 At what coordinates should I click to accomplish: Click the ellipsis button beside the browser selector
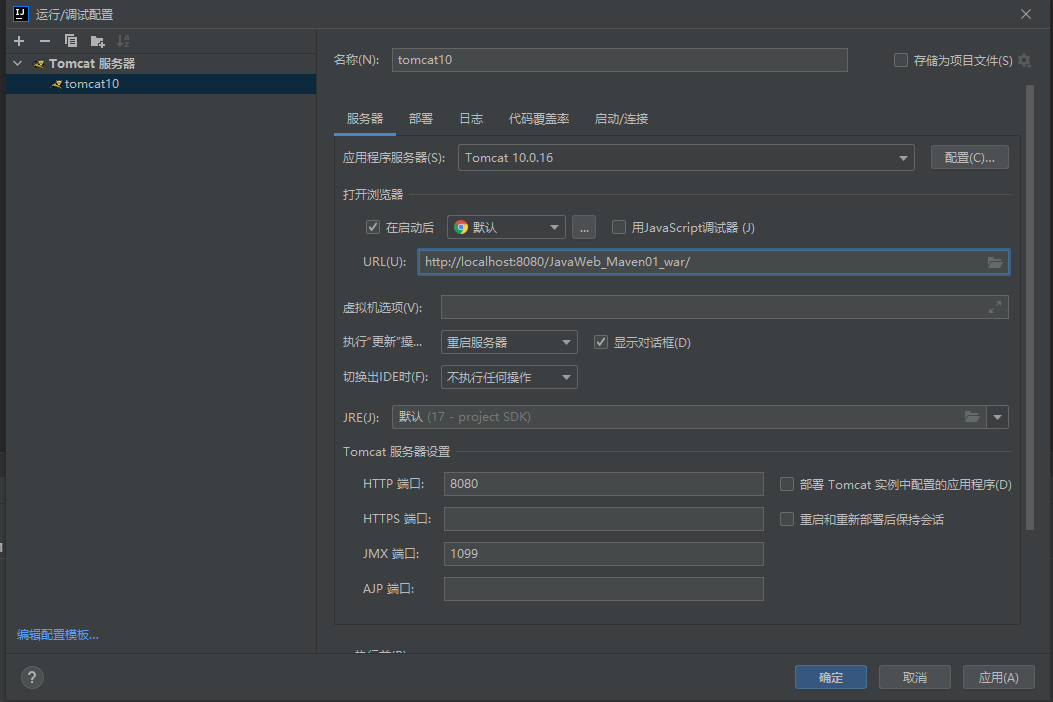[x=584, y=228]
